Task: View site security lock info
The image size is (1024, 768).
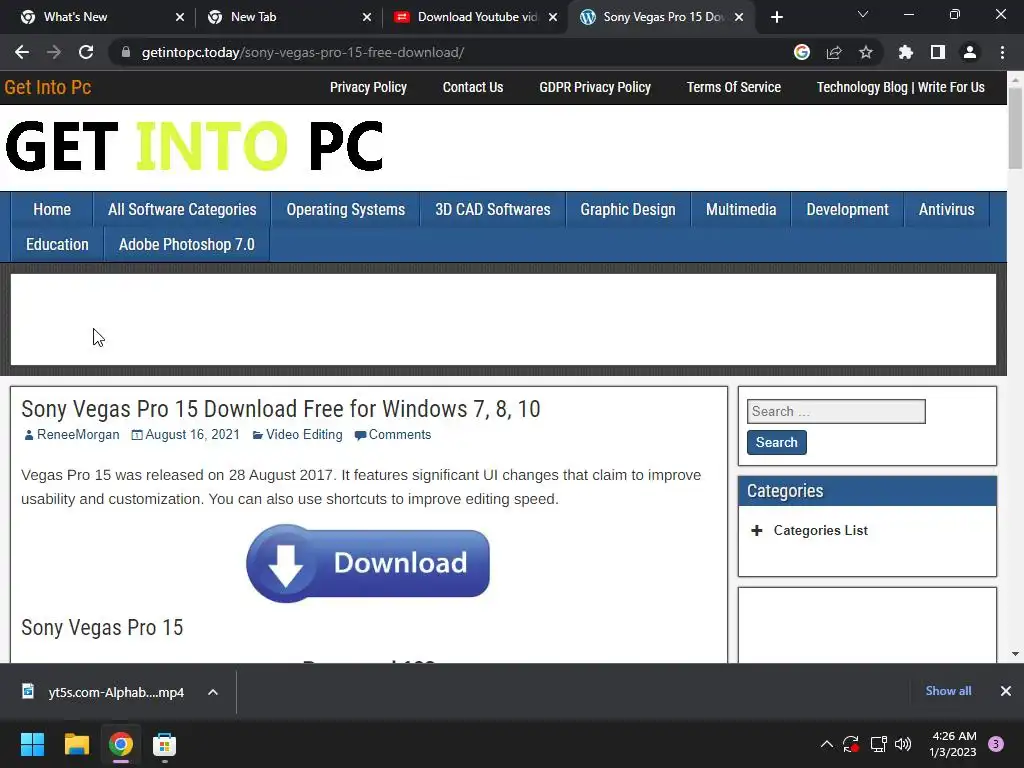Action: 126,52
